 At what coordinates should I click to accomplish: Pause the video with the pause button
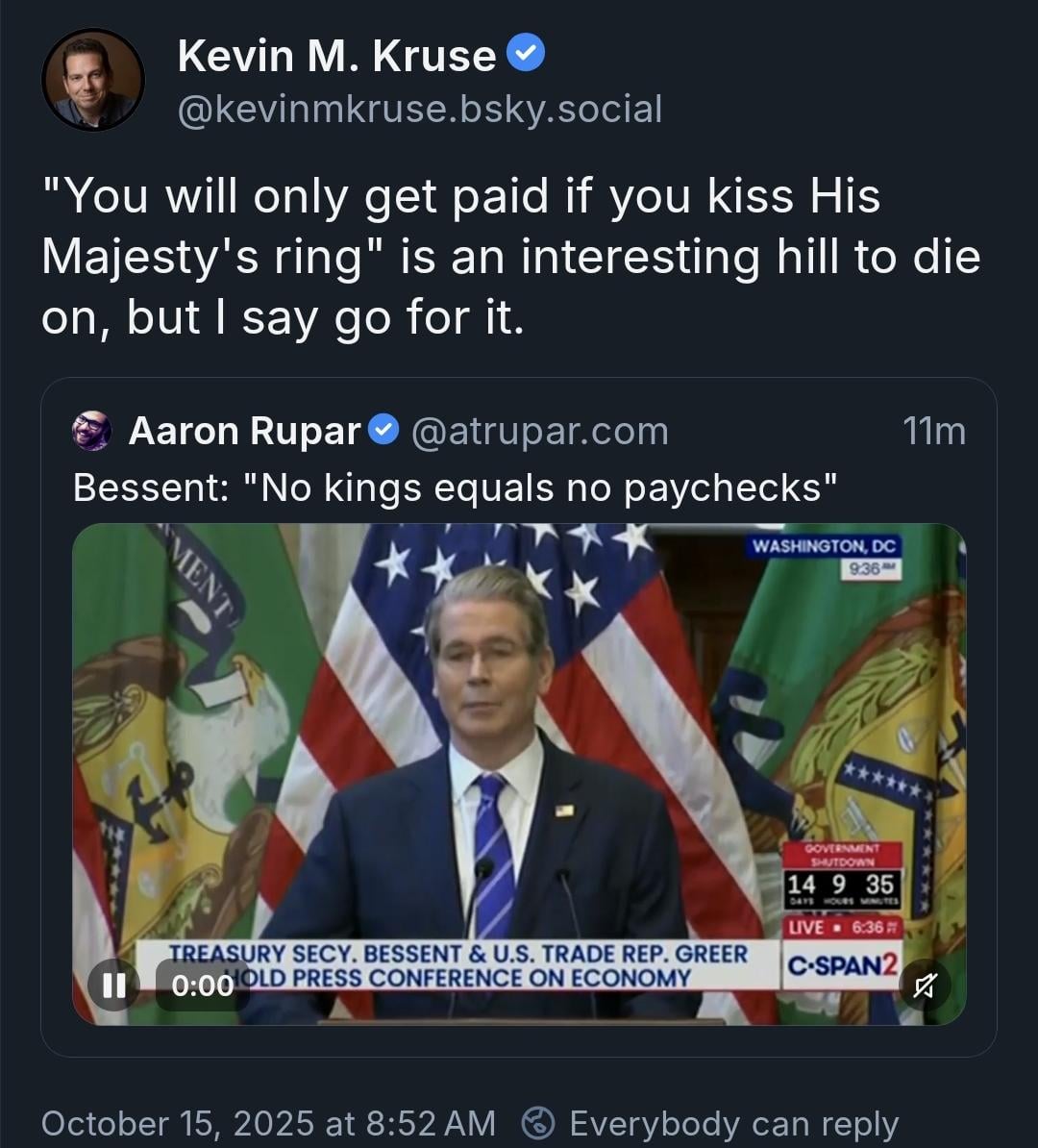(113, 985)
